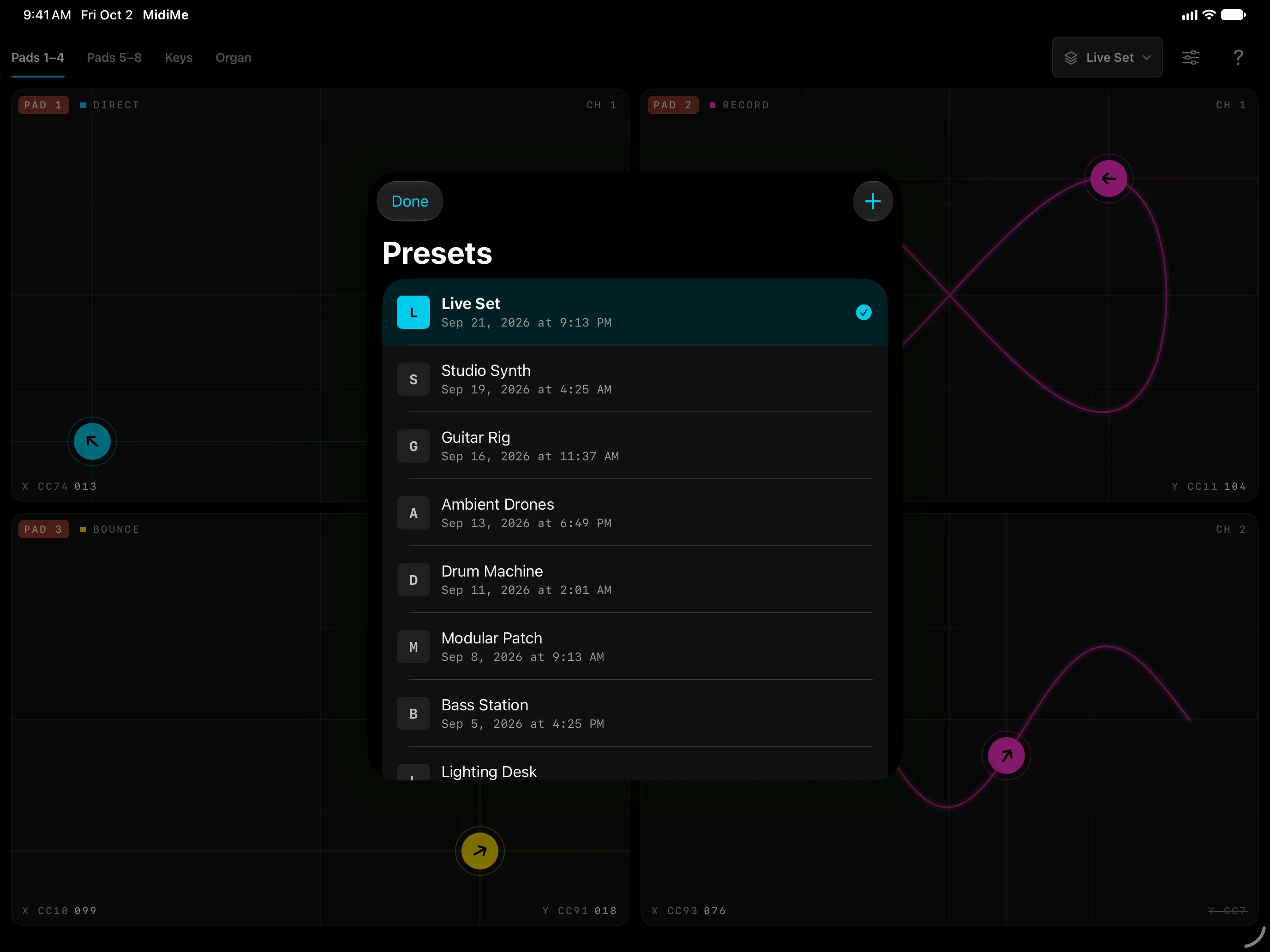Viewport: 1270px width, 952px height.
Task: Tap the PAD 1 label badge
Action: click(x=44, y=105)
